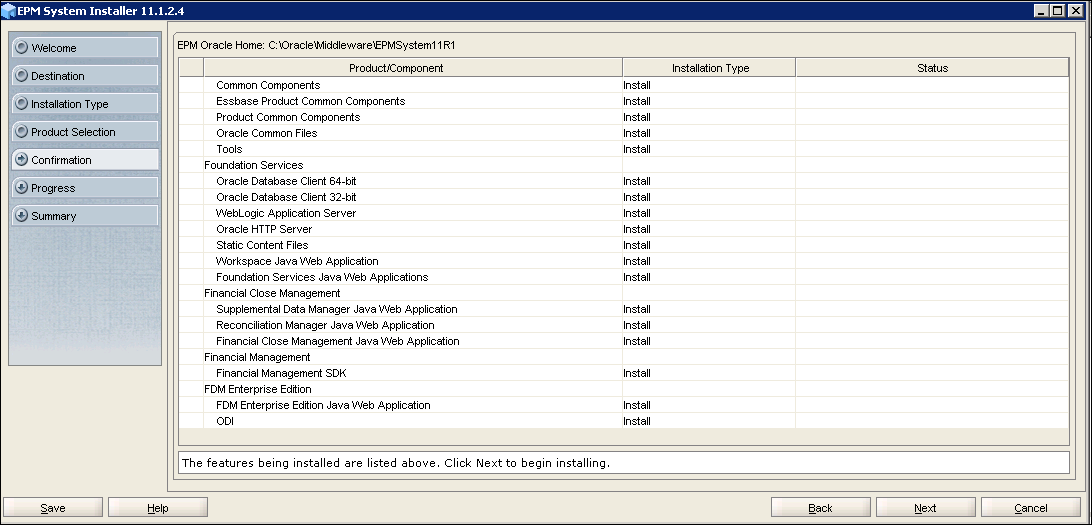Click the Welcome step icon
The height and width of the screenshot is (525, 1092).
(22, 47)
